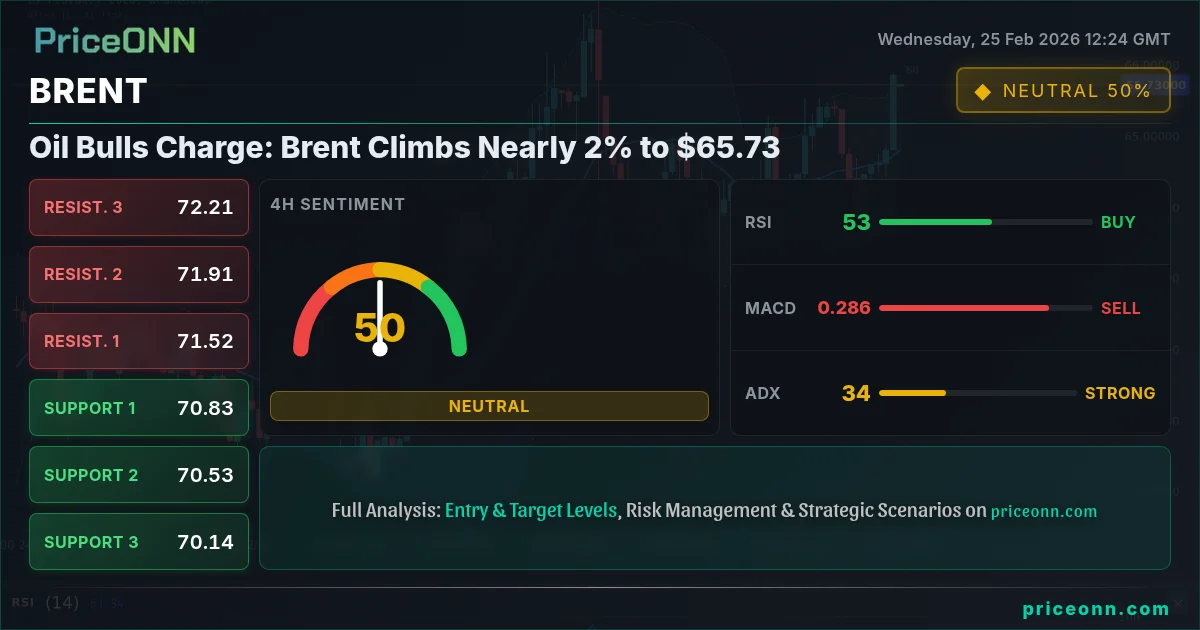1200x630 pixels.
Task: Click the MACD value 0.286
Action: click(844, 308)
